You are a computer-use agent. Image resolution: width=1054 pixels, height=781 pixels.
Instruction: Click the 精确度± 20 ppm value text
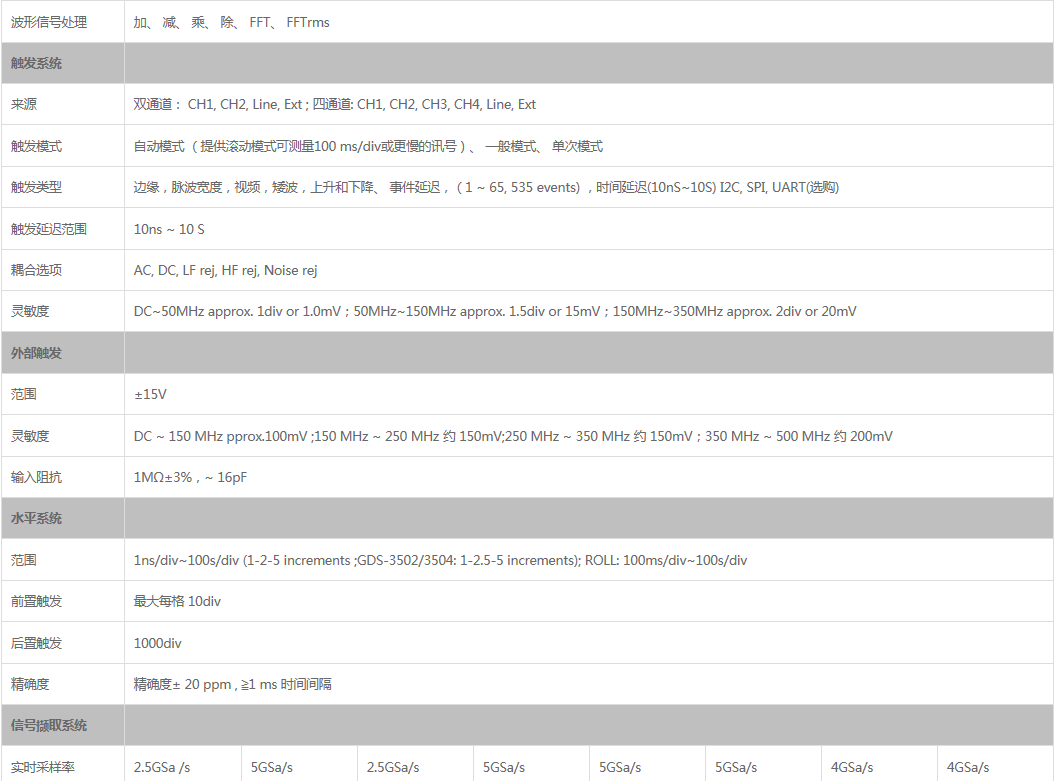(232, 684)
